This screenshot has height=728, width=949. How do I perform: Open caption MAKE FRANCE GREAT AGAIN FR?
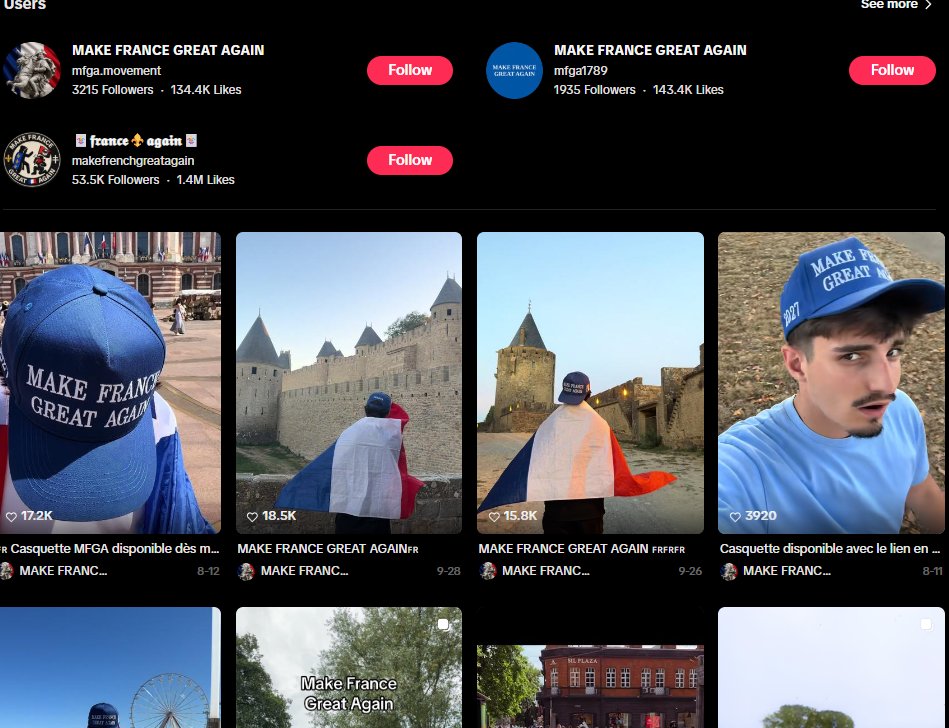[x=327, y=549]
